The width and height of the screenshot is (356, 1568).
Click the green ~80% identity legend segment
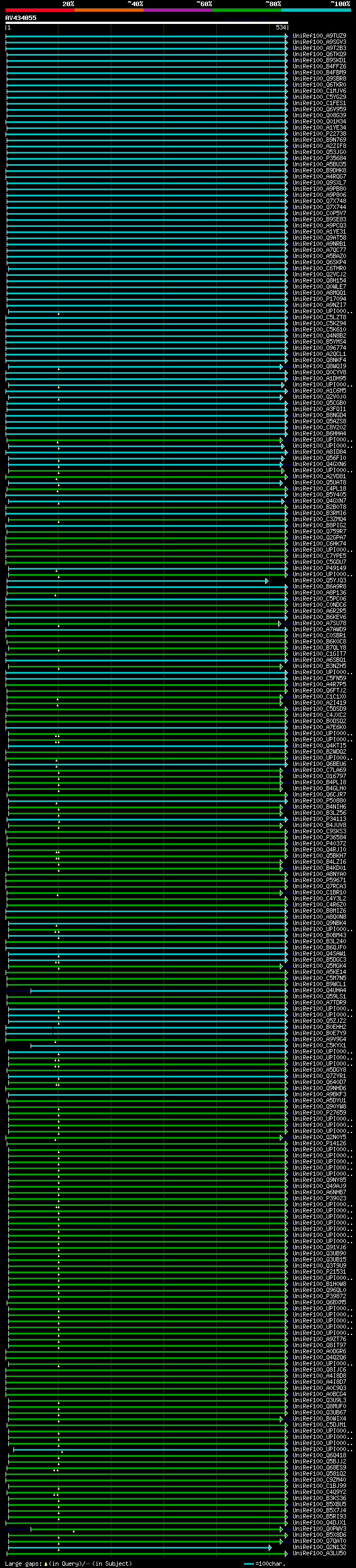coord(246,10)
